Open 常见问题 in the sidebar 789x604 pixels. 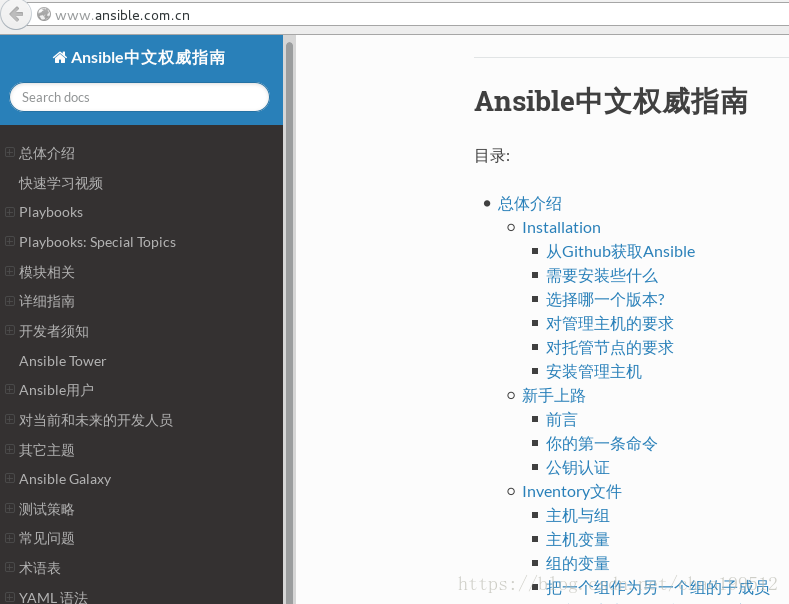47,539
